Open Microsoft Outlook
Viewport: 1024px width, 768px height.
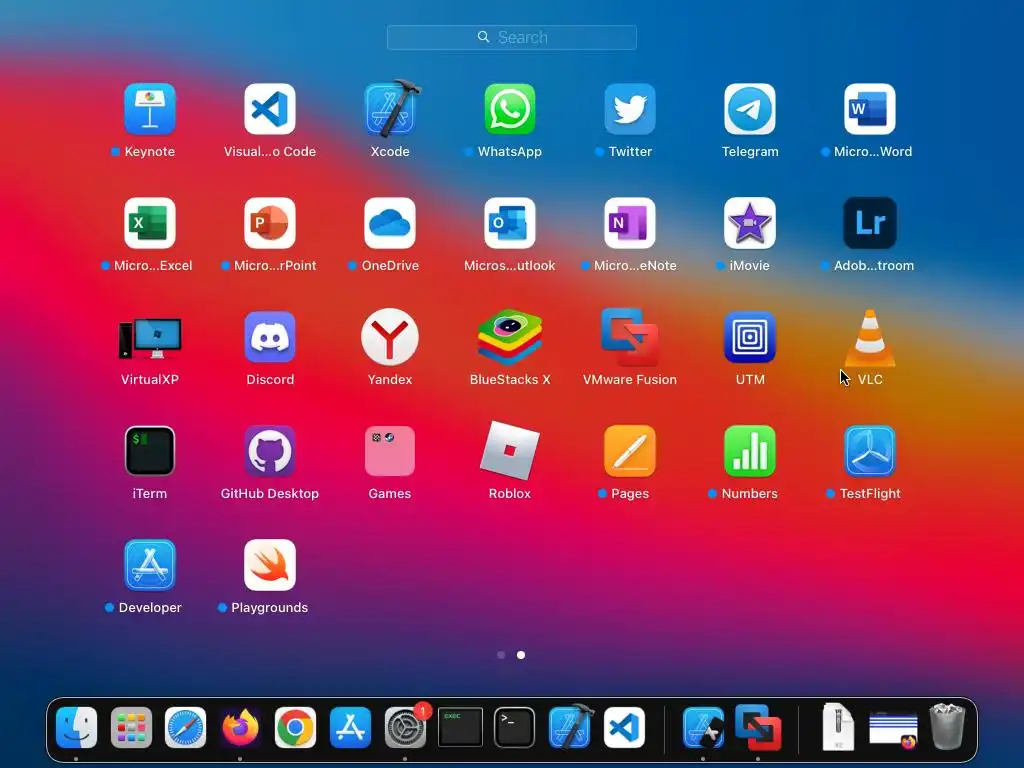click(510, 223)
